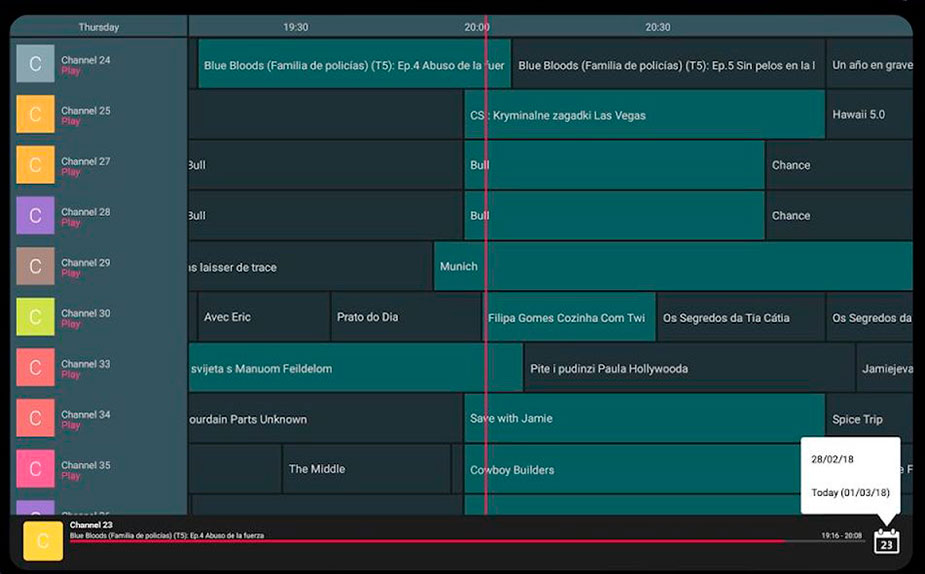
Task: Open Spice Trip program
Action: click(870, 418)
